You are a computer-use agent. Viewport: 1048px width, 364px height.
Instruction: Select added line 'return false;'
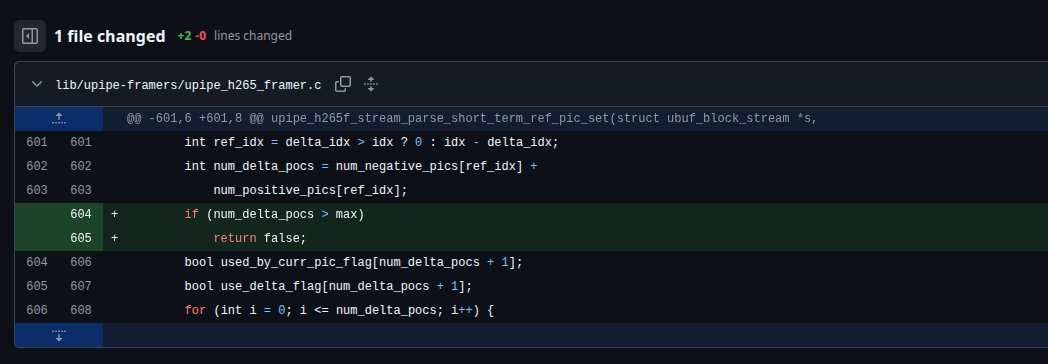click(260, 238)
